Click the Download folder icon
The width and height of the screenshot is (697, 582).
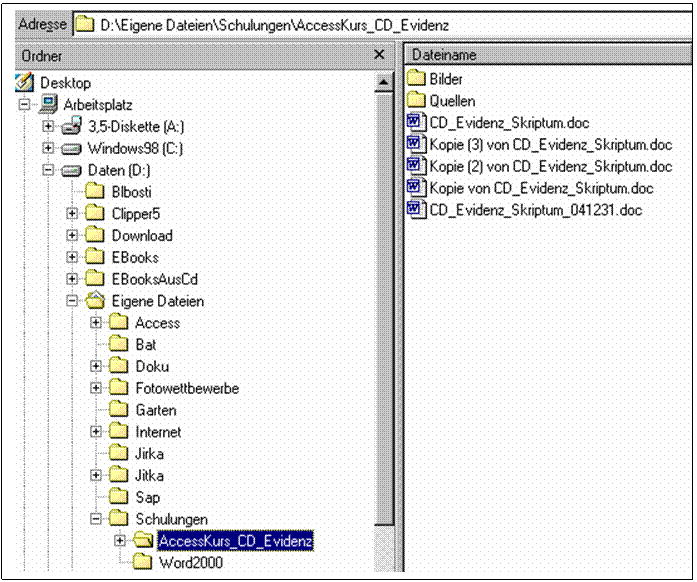95,235
